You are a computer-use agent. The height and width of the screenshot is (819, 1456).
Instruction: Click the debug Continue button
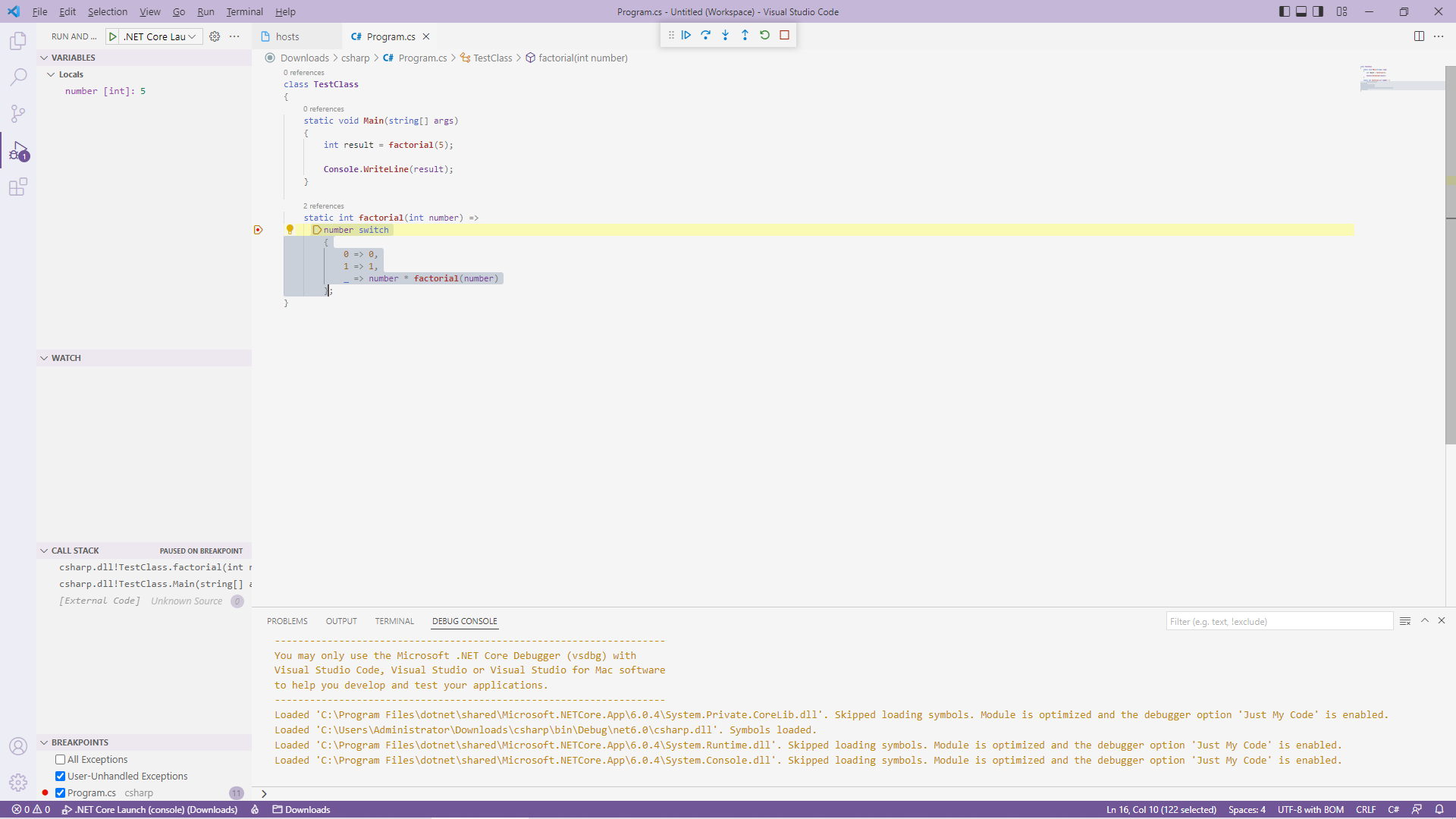(x=686, y=35)
